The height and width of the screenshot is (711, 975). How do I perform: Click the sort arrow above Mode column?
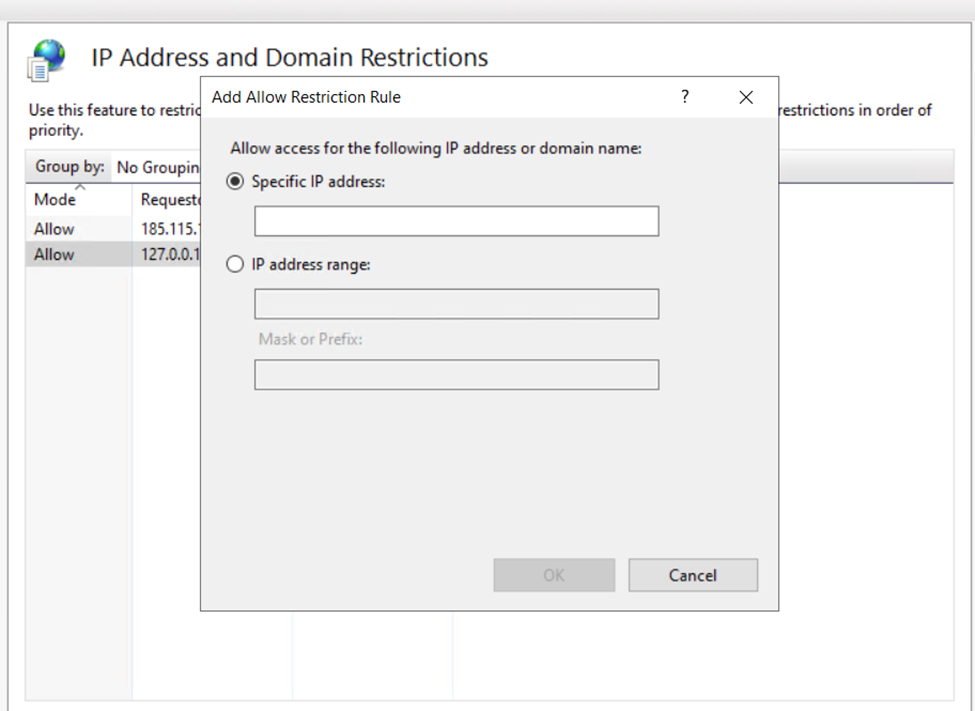[79, 187]
